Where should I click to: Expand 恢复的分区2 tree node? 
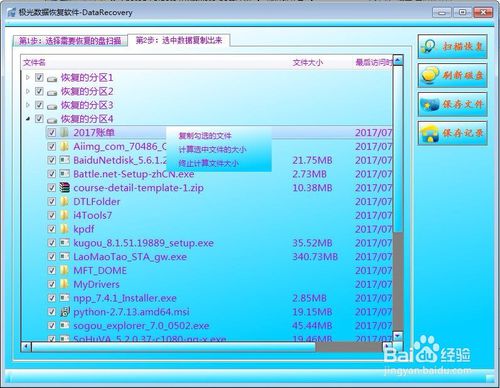(x=28, y=91)
